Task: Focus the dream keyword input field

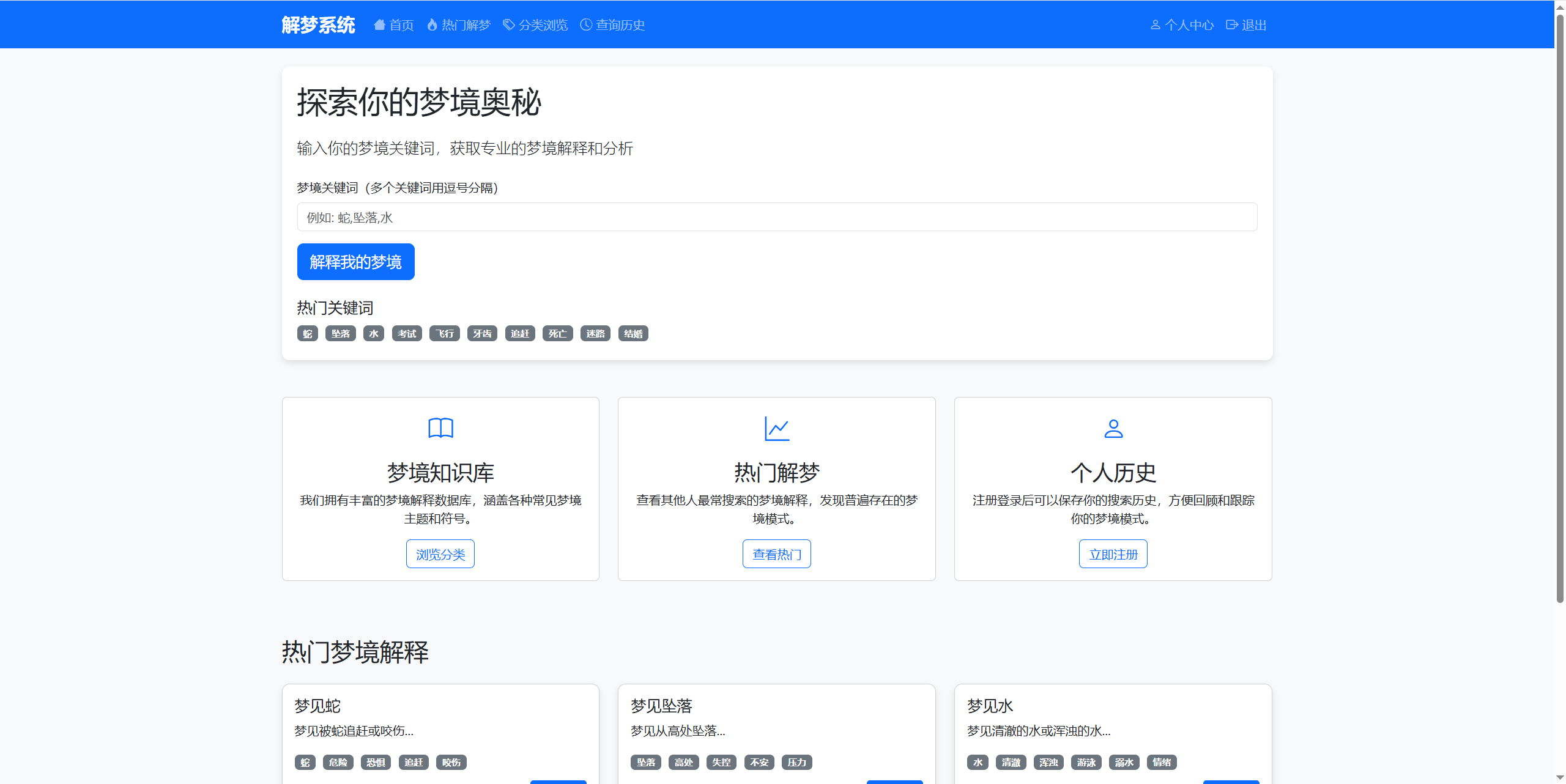Action: pos(777,217)
